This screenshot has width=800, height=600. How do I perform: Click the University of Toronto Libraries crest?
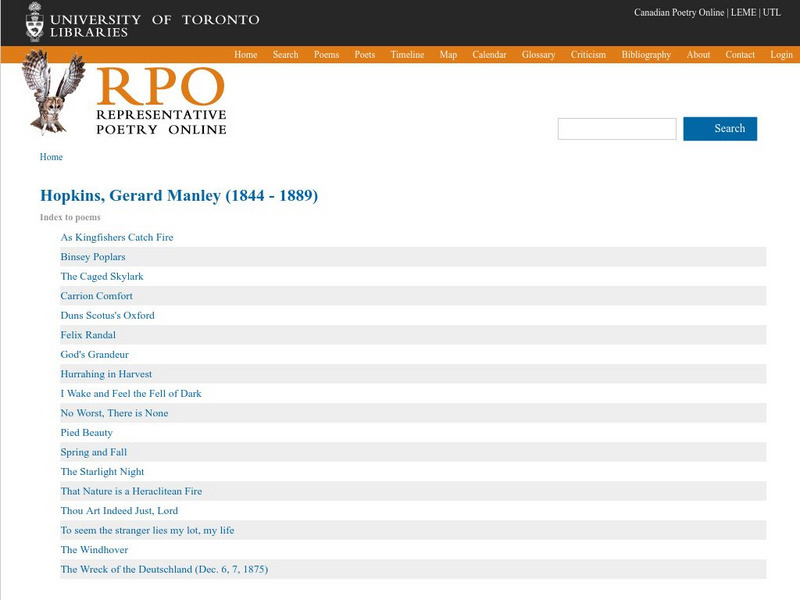(35, 21)
